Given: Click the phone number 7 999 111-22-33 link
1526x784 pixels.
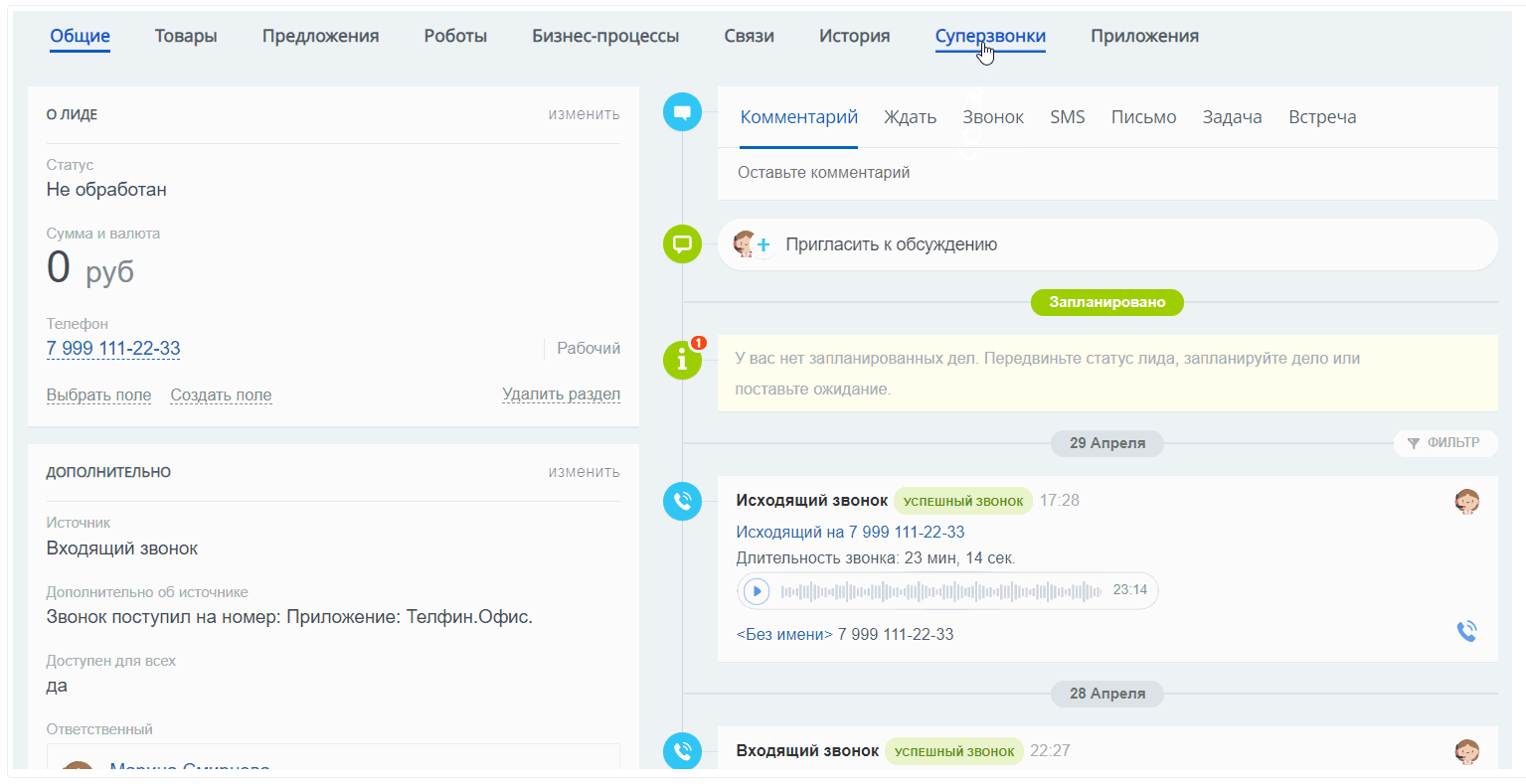Looking at the screenshot, I should tap(113, 349).
